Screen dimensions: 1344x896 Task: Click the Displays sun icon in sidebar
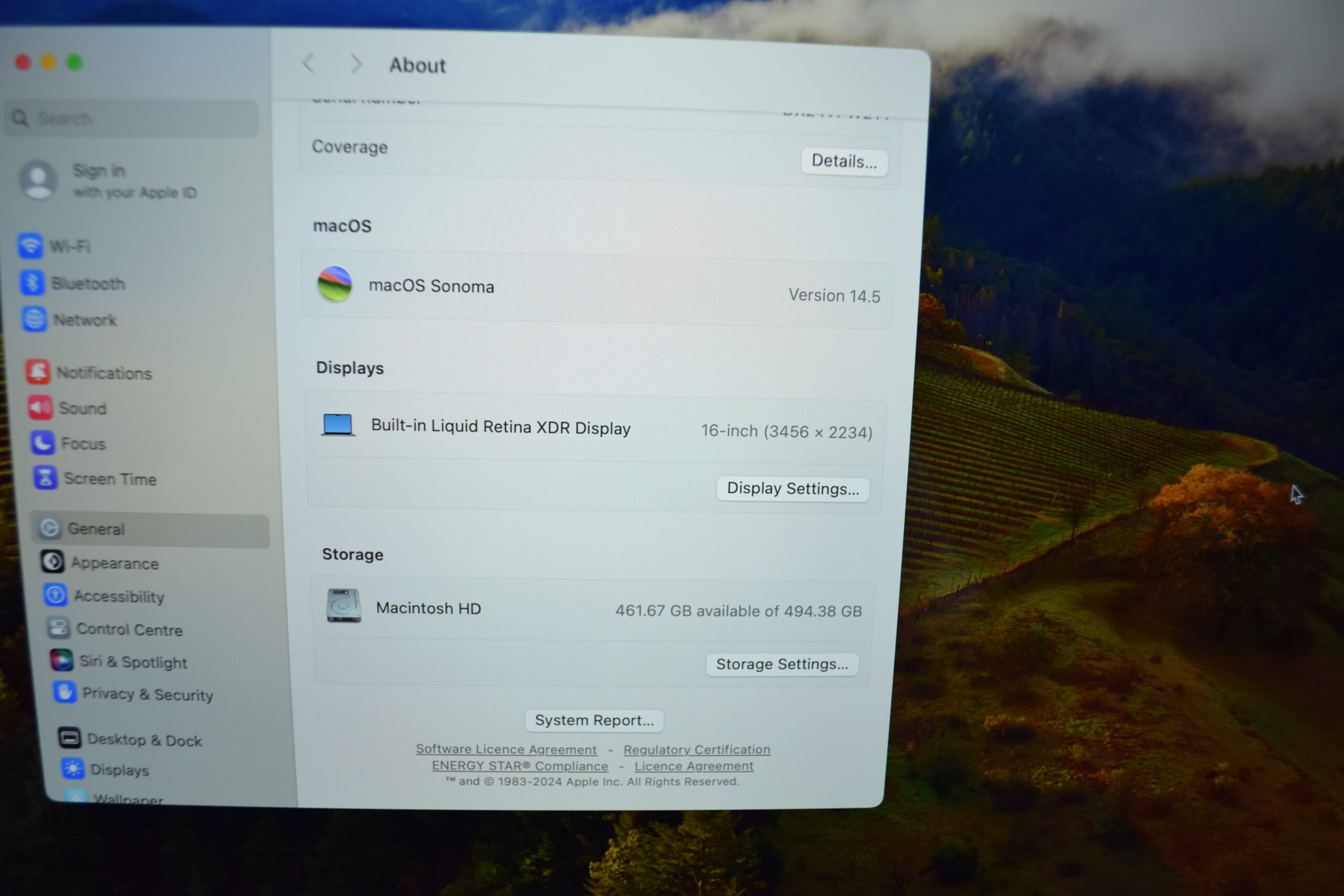click(72, 768)
